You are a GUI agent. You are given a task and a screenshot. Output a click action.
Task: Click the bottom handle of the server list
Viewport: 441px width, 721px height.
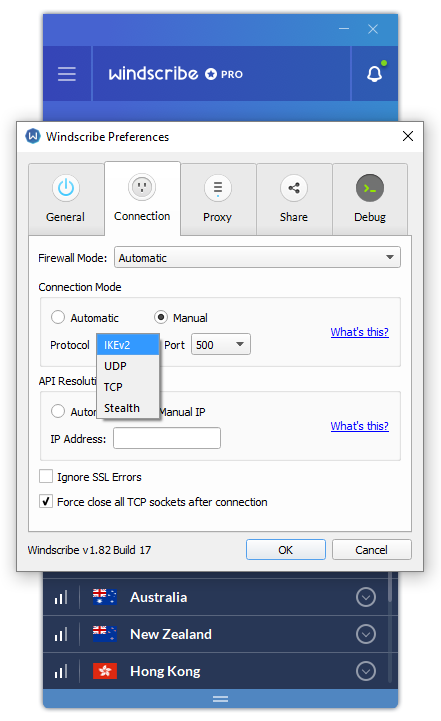point(220,698)
